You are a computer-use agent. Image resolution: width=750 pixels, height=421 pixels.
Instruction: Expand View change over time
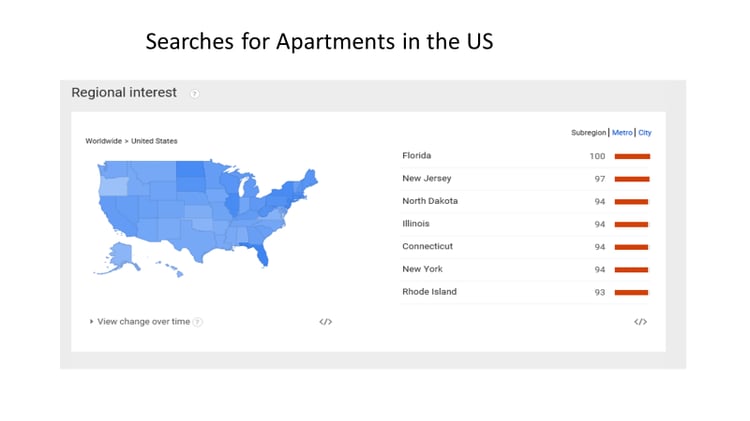(140, 321)
